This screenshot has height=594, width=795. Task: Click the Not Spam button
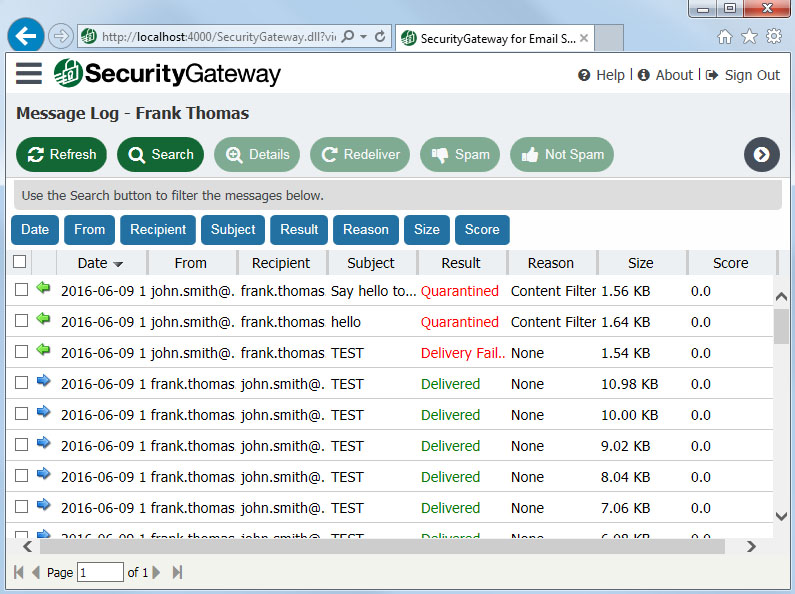coord(562,155)
